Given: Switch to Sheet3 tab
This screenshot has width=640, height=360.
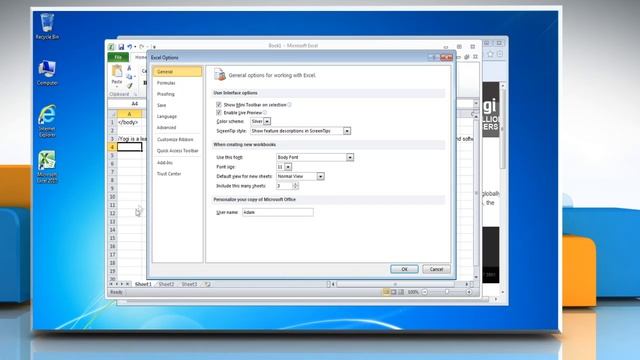Looking at the screenshot, I should coord(189,284).
